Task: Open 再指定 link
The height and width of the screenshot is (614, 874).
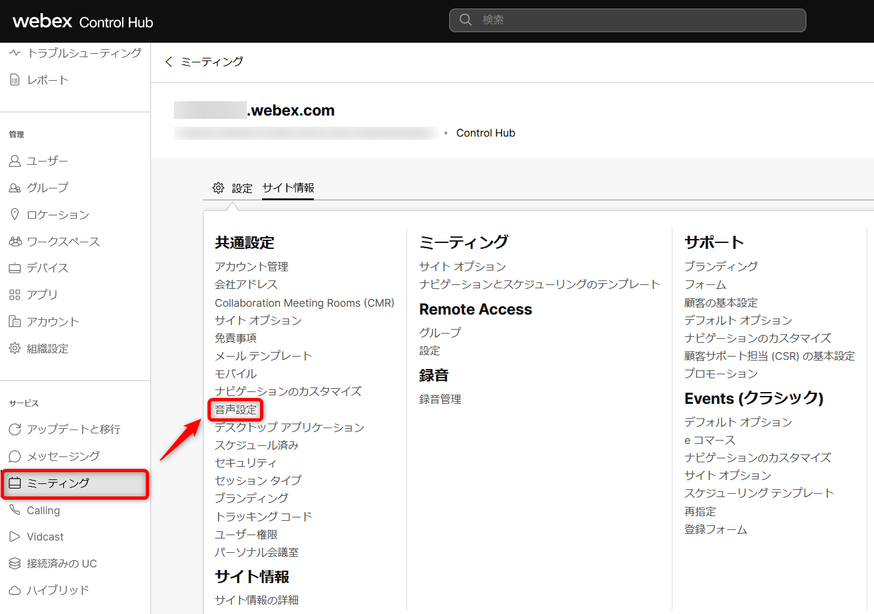Action: click(x=700, y=511)
